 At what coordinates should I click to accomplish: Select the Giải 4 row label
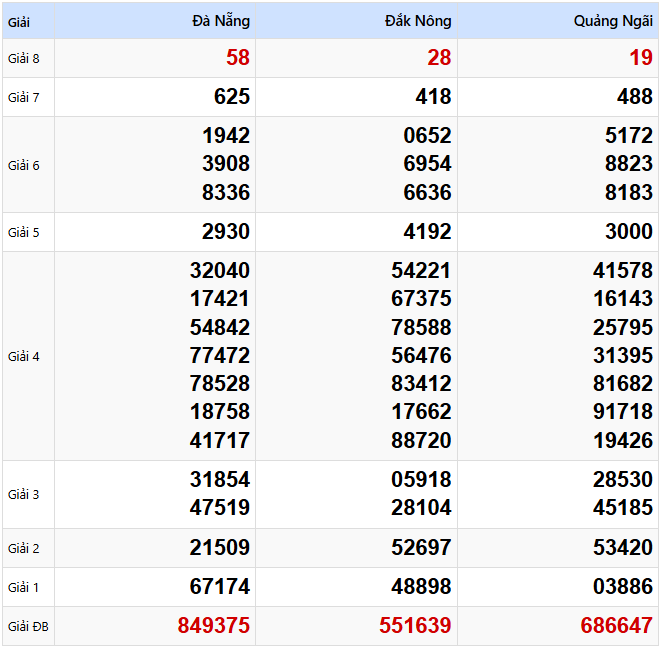click(x=24, y=356)
